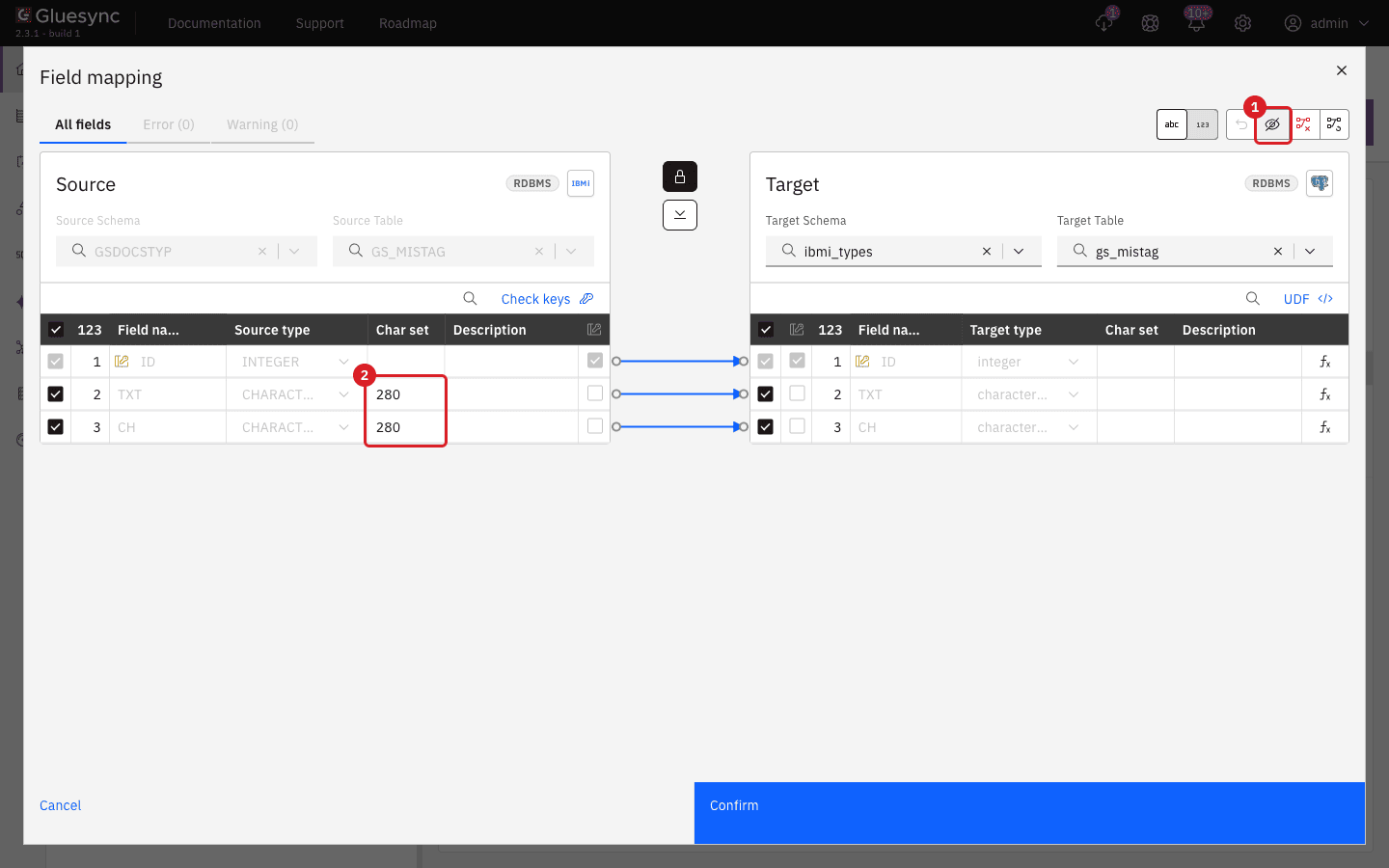Uncheck the source TXT row checkbox
The height and width of the screenshot is (868, 1389).
[56, 394]
